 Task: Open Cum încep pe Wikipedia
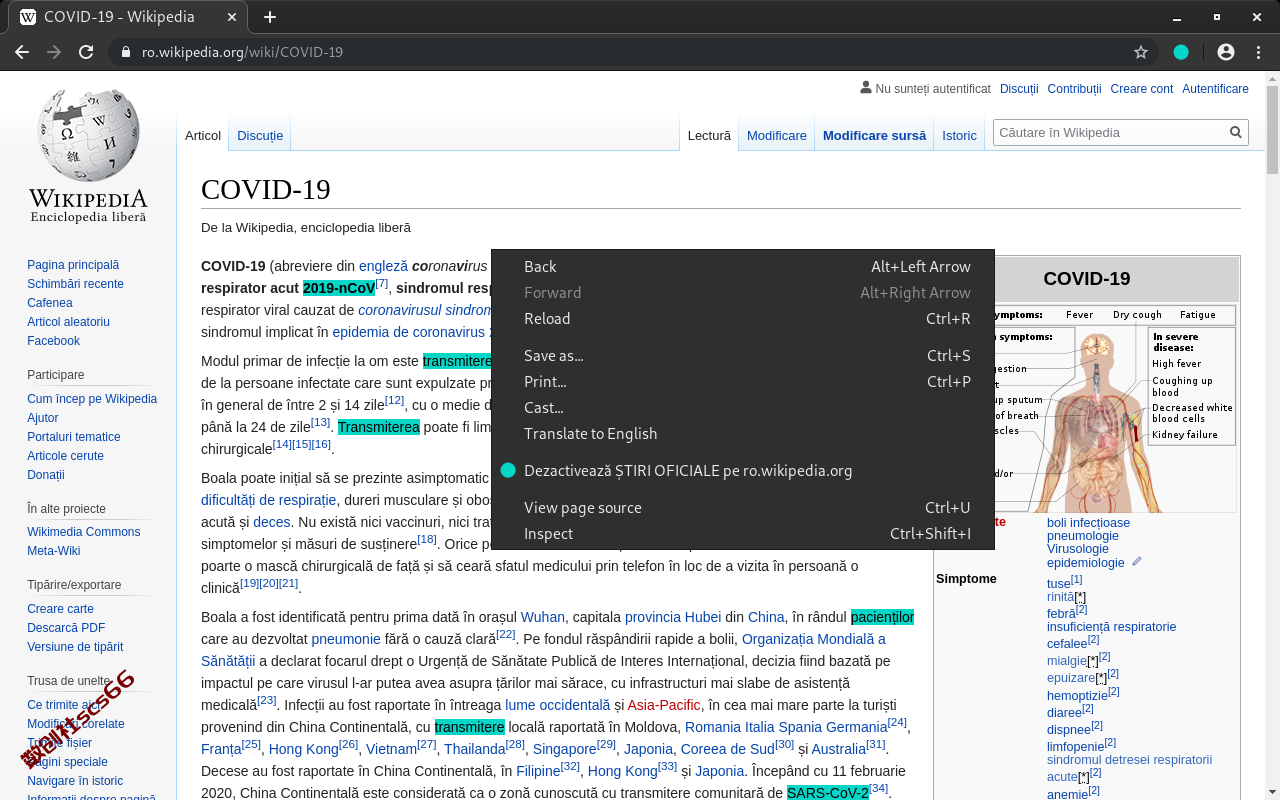click(x=92, y=399)
